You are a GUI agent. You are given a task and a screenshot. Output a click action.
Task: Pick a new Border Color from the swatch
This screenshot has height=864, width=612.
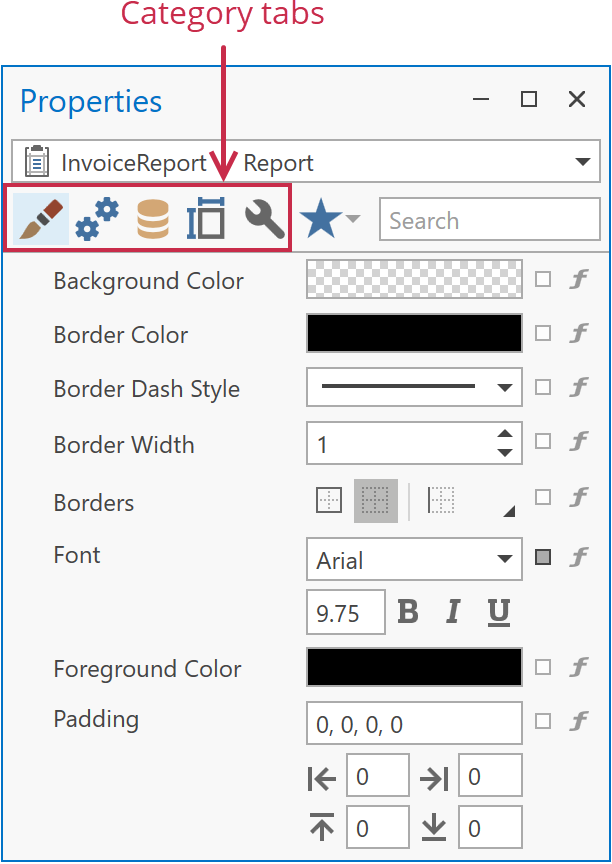click(414, 333)
